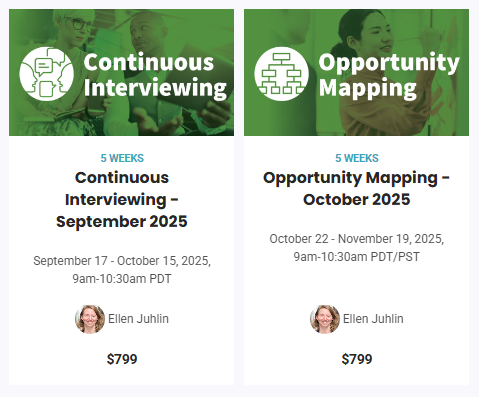Image resolution: width=479 pixels, height=397 pixels.
Task: Select Ellen Juhlin name in Continuous Interviewing card
Action: click(138, 319)
